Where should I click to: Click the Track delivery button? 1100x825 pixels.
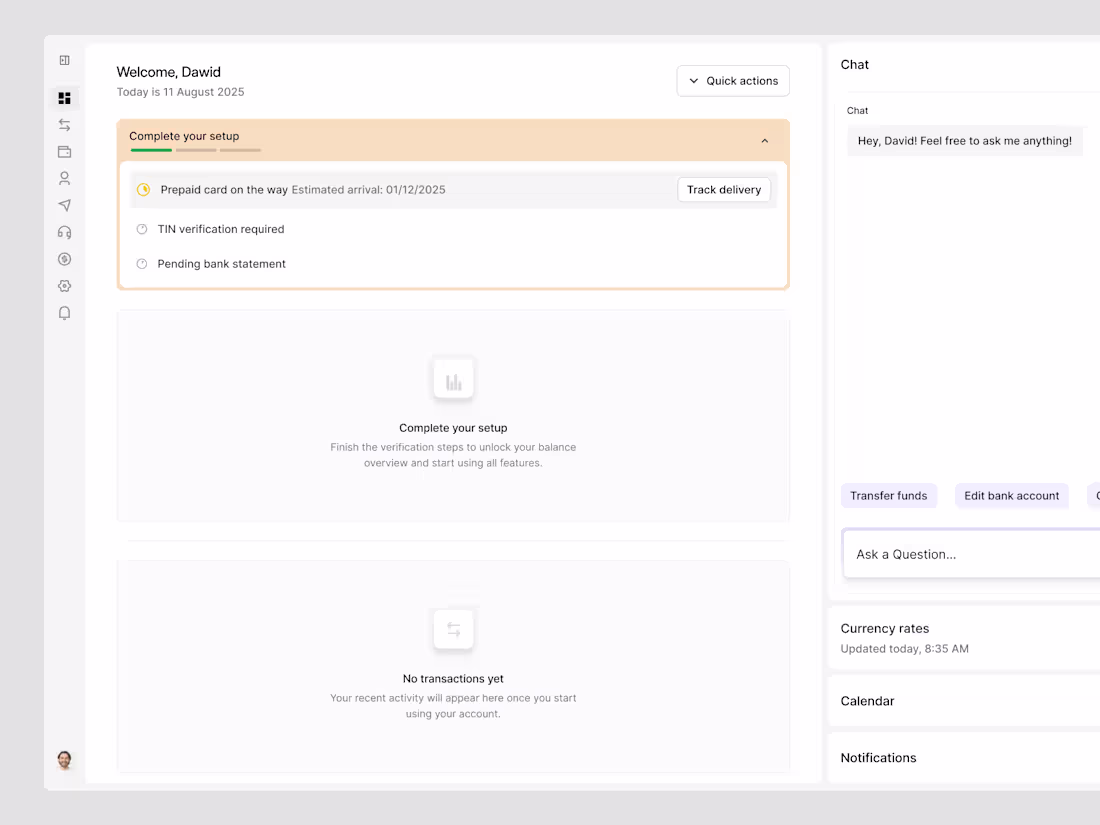click(724, 189)
